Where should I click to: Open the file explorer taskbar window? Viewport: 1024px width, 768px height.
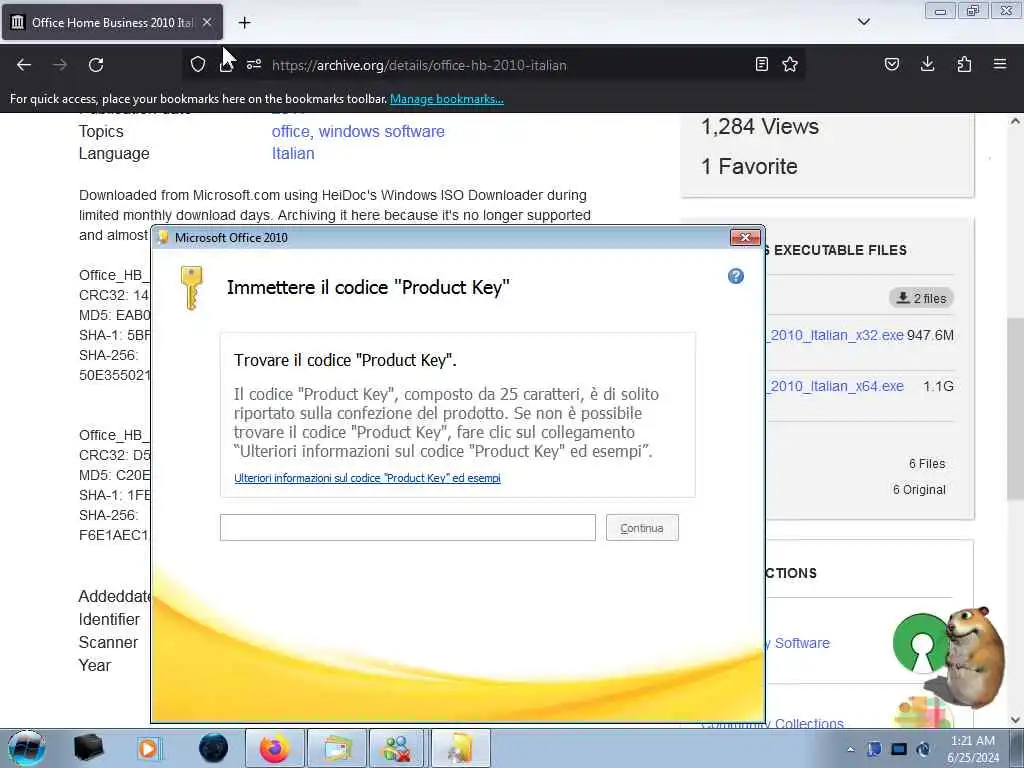tap(336, 748)
